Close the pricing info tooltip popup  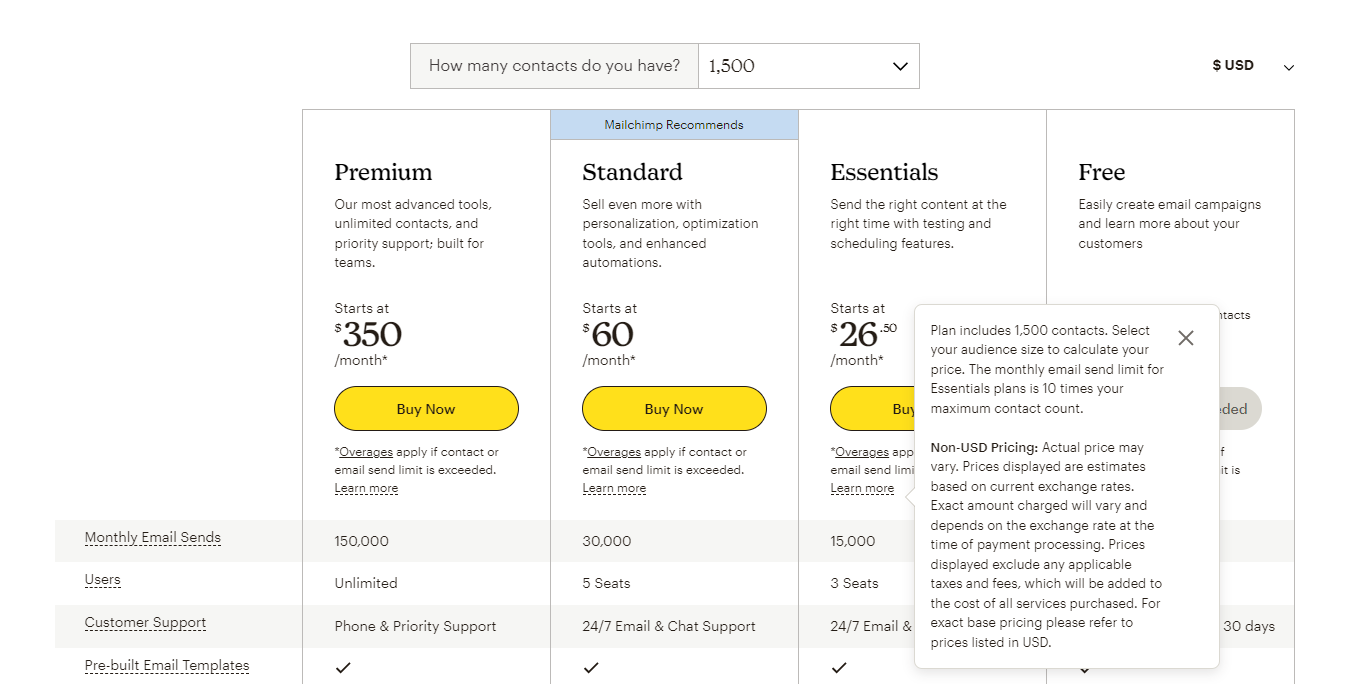1186,338
